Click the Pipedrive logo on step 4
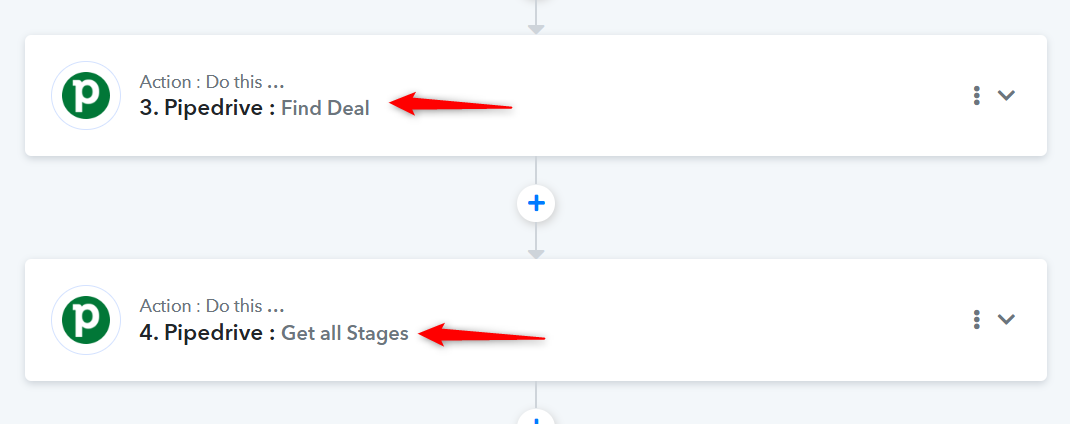 [86, 320]
